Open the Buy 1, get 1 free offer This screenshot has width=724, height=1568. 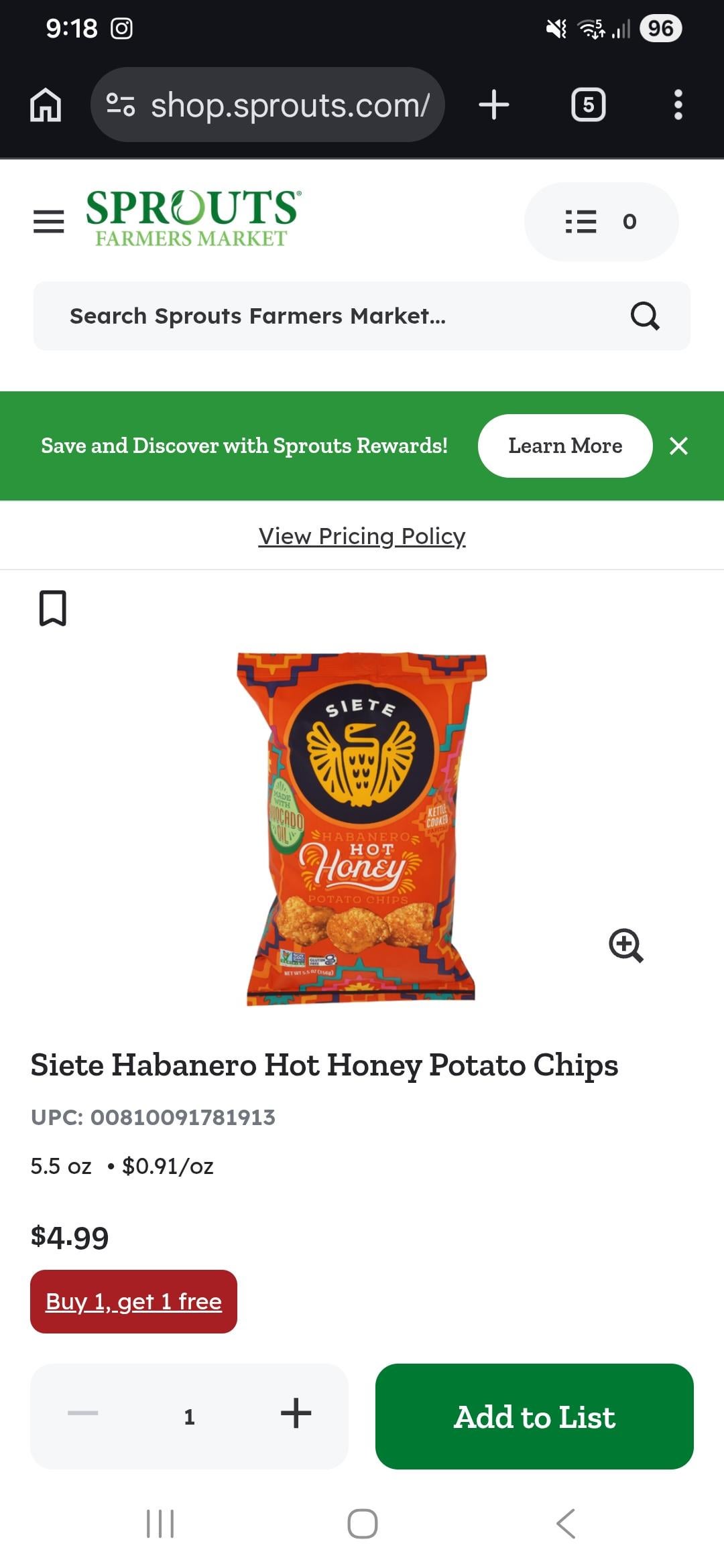click(133, 1301)
